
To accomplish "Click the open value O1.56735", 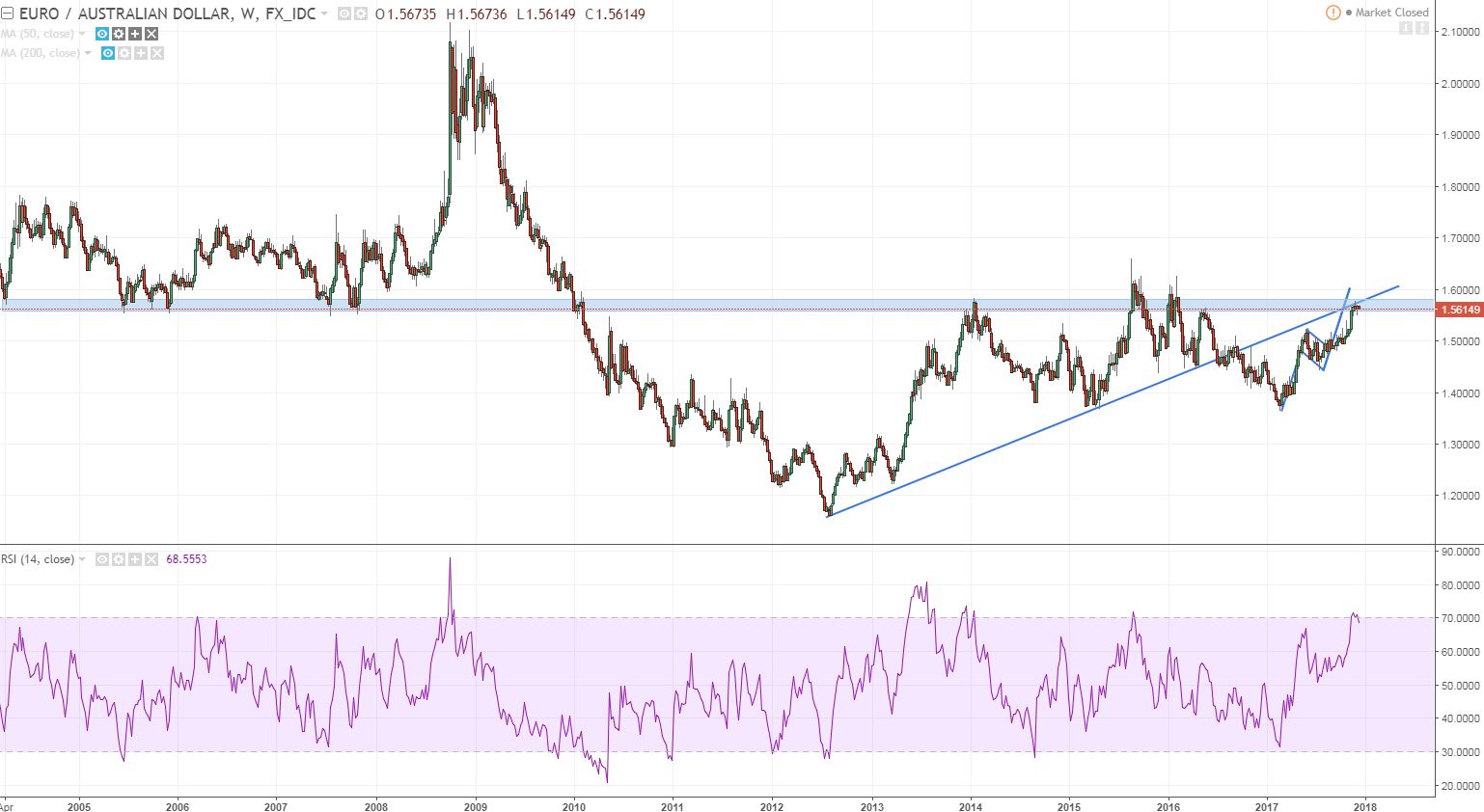I will [x=405, y=14].
